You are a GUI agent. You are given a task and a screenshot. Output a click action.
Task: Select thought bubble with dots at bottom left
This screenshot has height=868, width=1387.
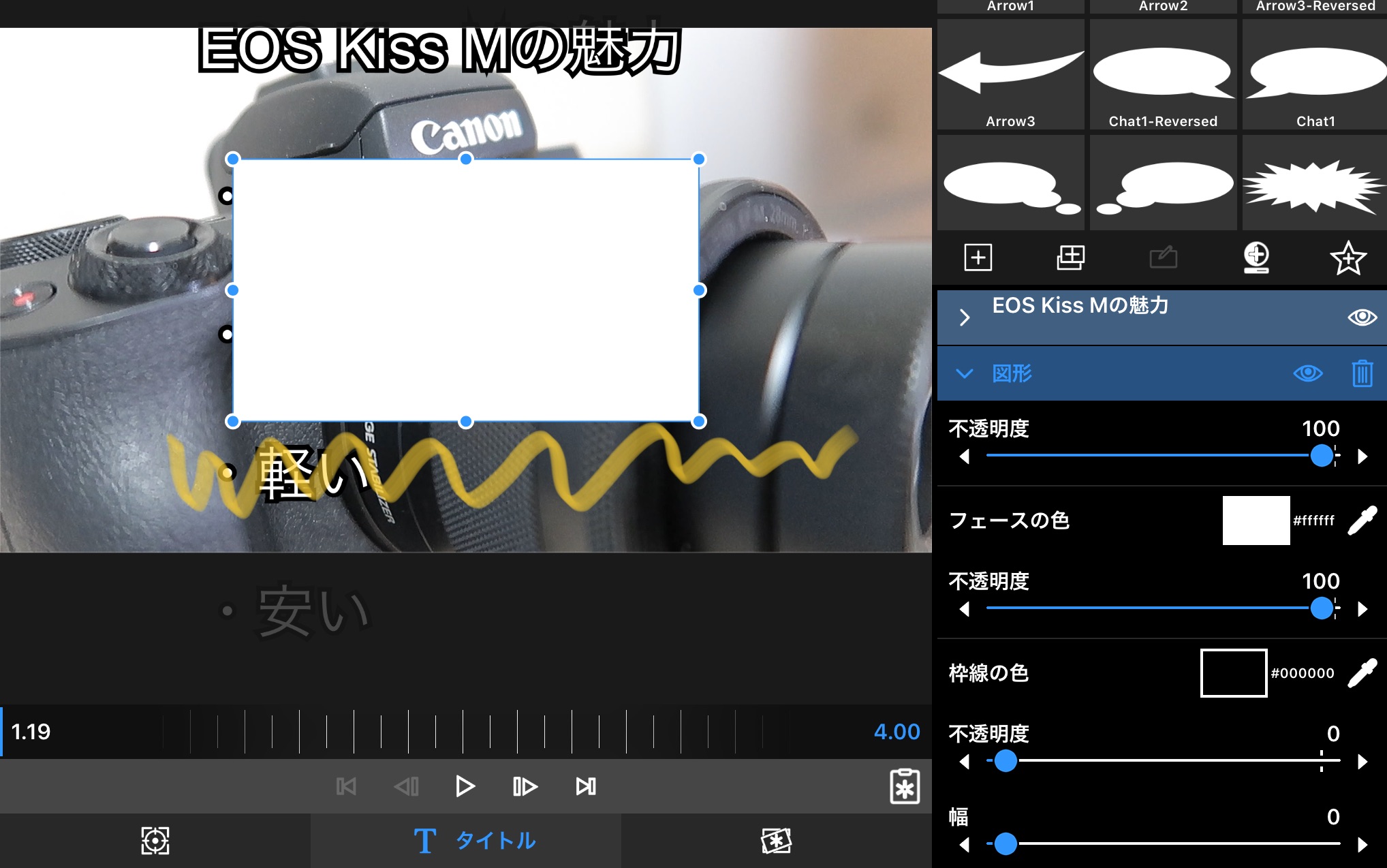(x=1163, y=183)
